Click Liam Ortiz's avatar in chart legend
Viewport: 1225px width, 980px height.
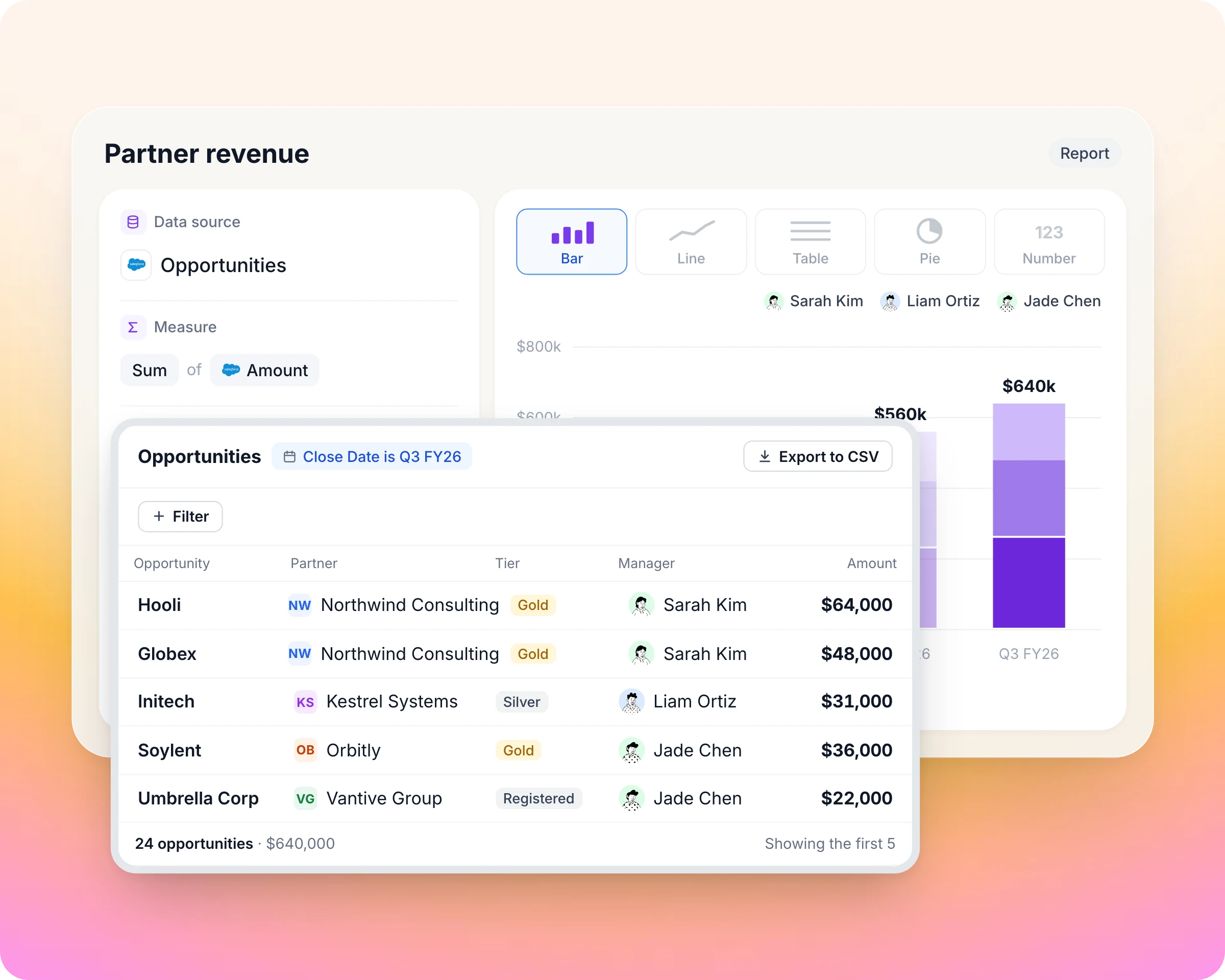click(x=890, y=301)
